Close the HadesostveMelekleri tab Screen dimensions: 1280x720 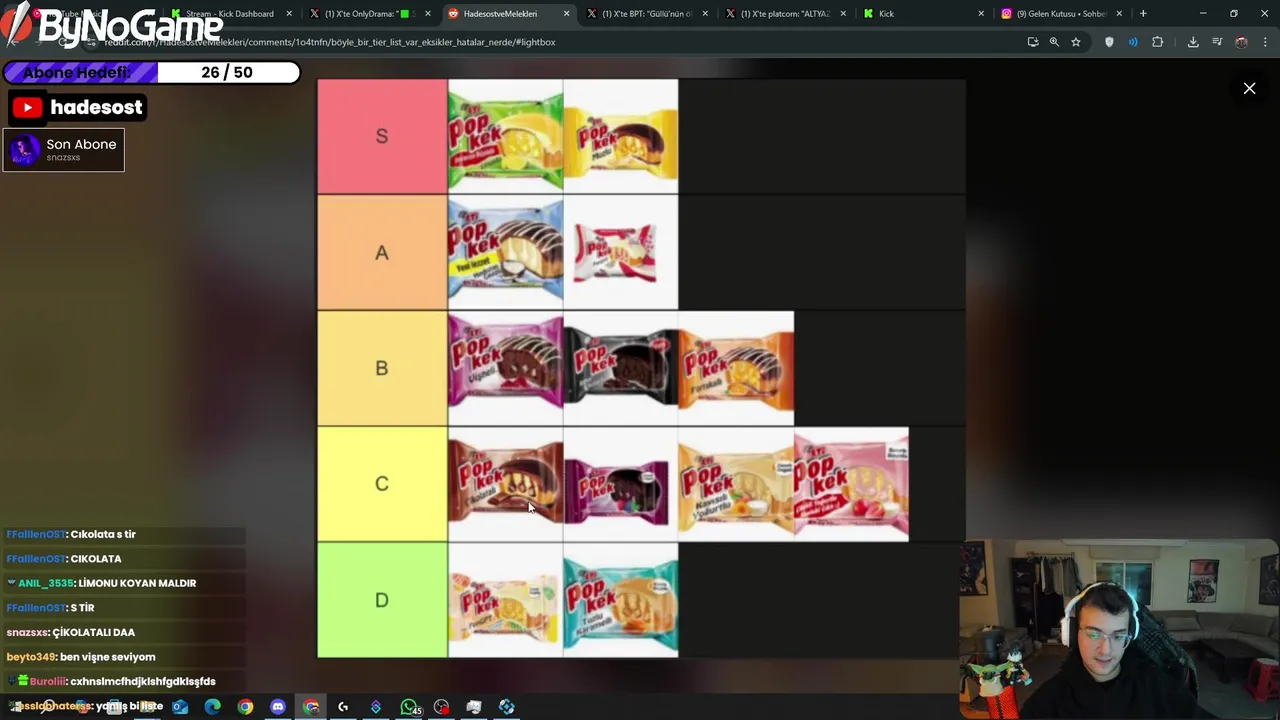coord(567,14)
